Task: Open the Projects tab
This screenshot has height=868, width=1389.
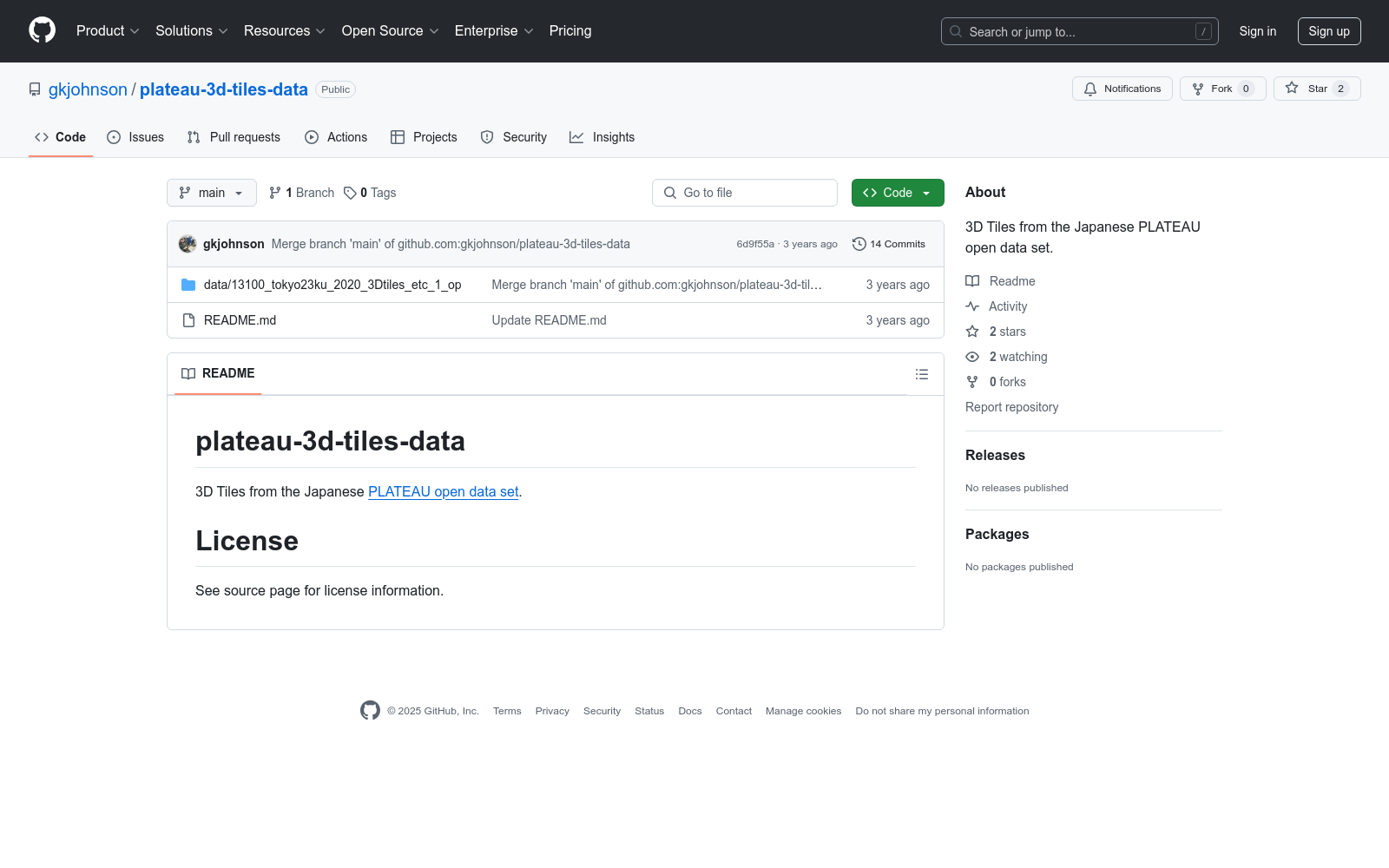Action: point(424,137)
